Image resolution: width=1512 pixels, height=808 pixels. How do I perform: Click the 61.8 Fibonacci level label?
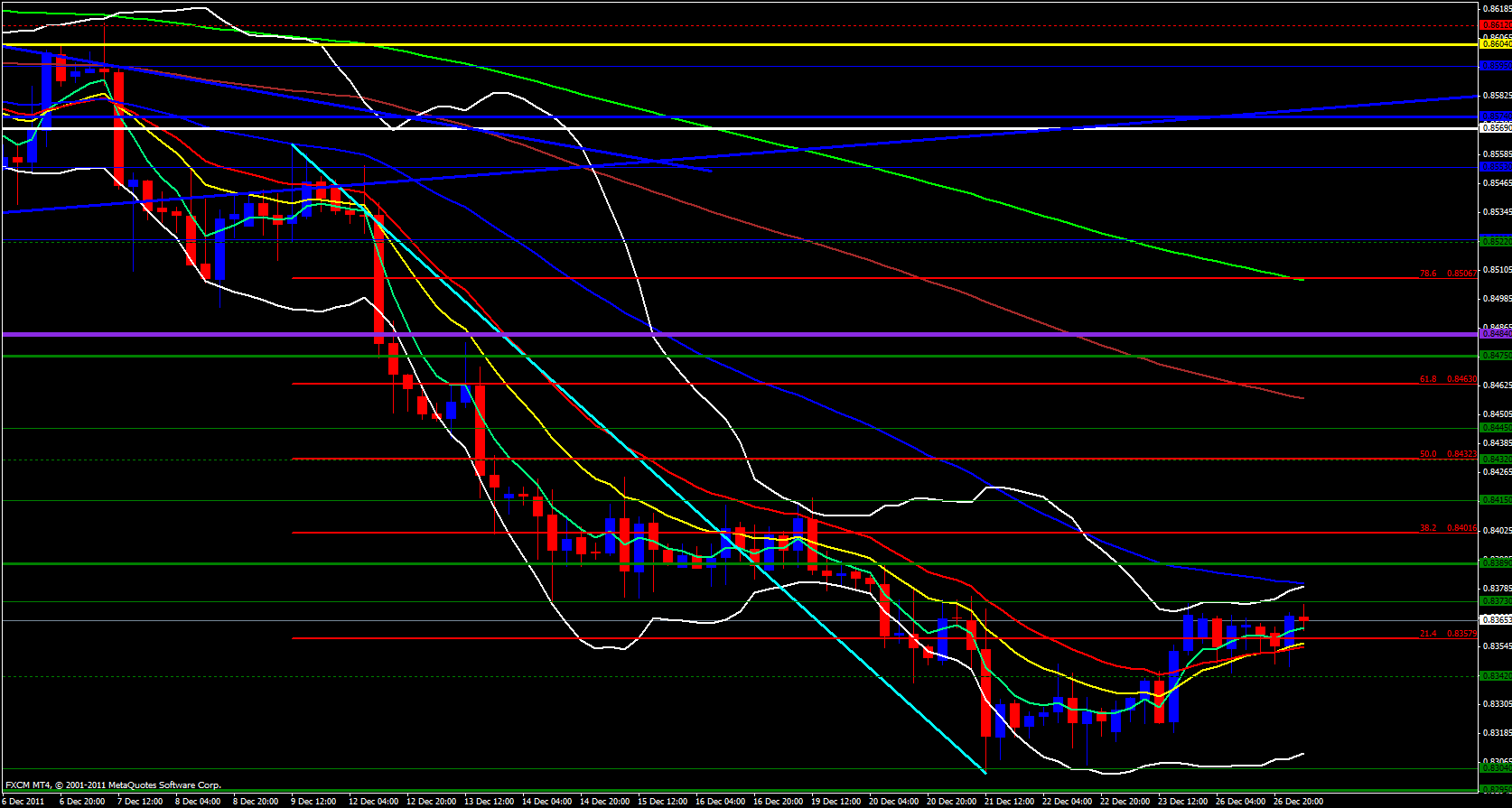(x=1448, y=379)
